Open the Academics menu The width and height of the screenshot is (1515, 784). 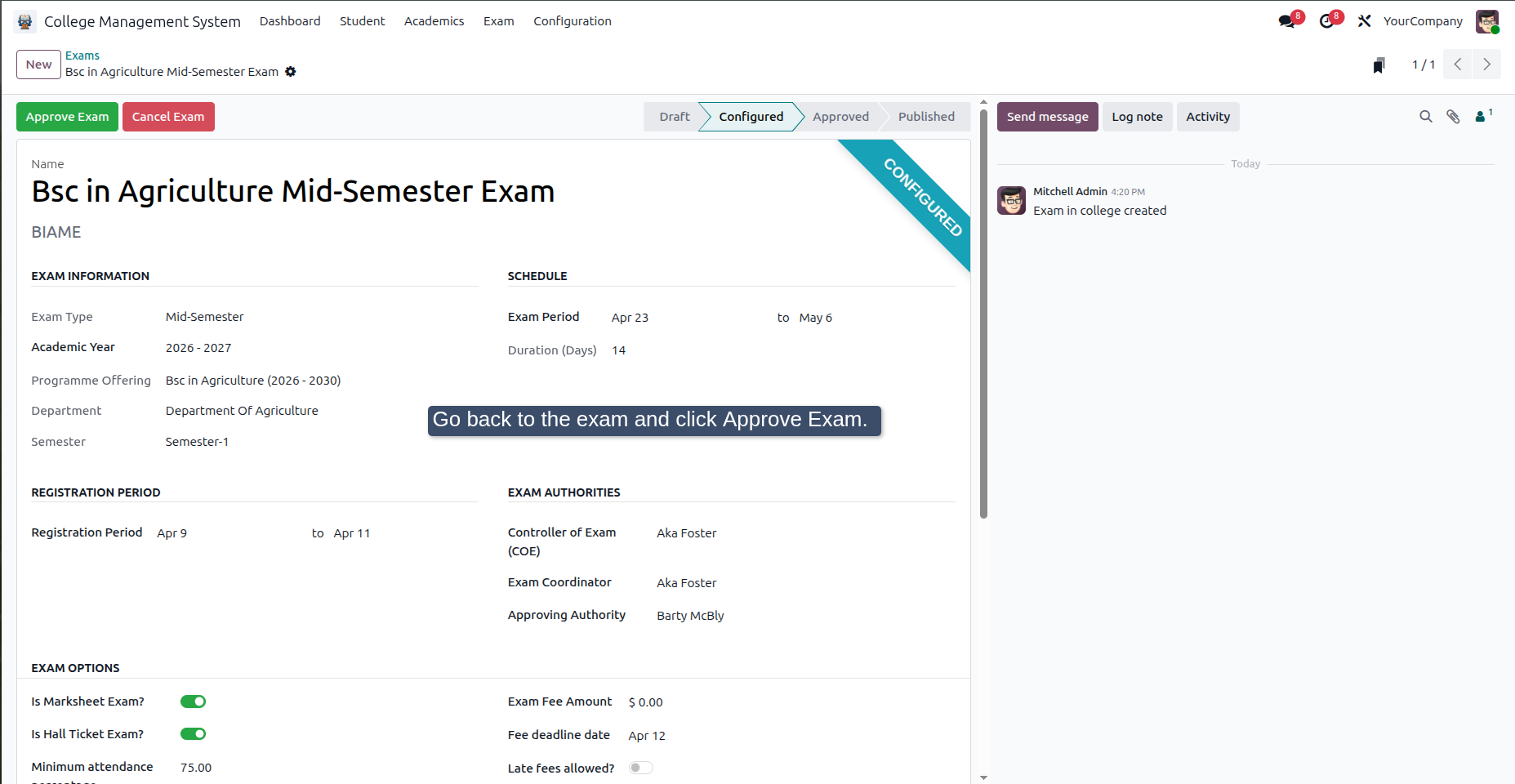(x=434, y=21)
